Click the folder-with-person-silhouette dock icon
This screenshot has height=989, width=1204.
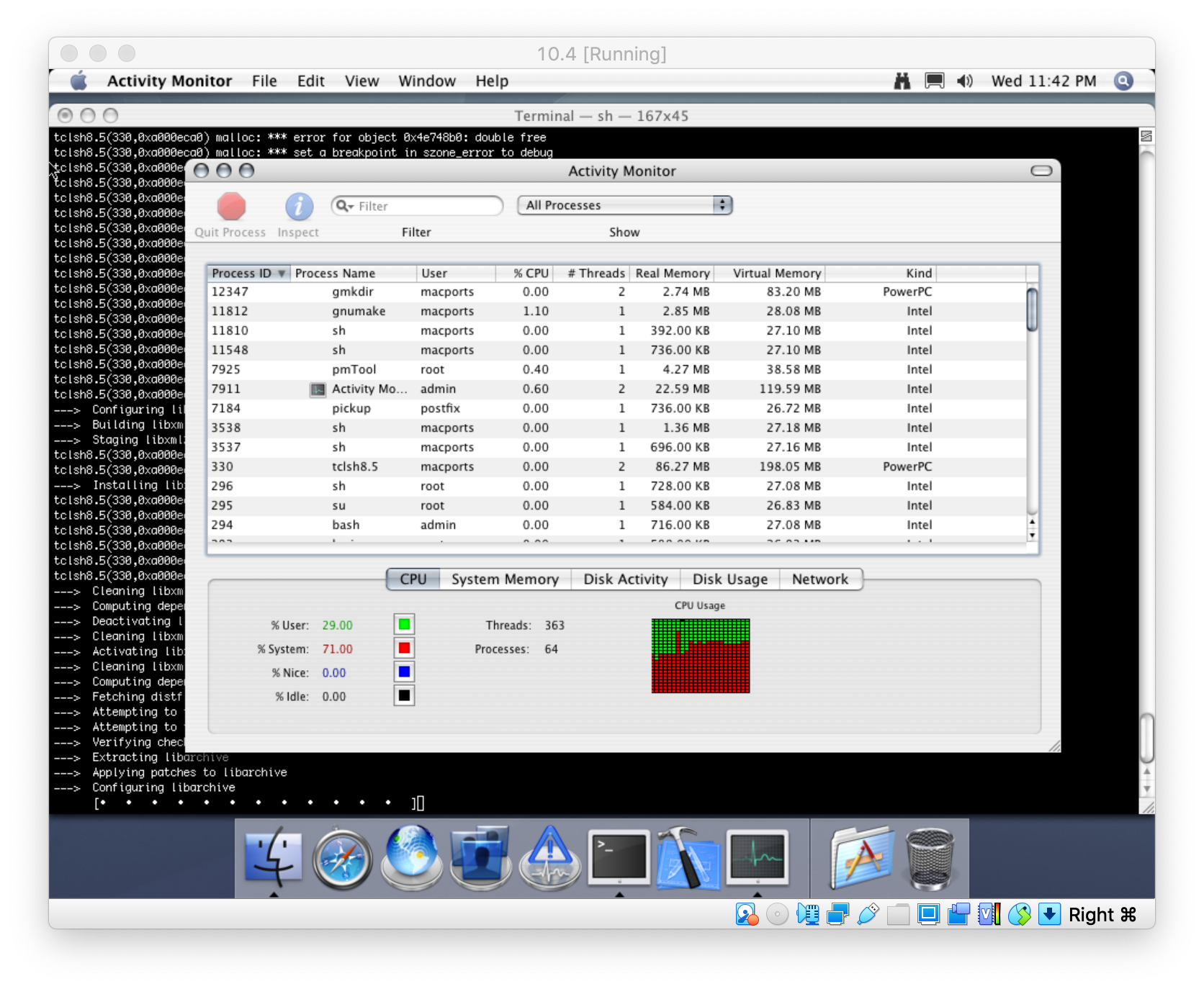click(480, 857)
